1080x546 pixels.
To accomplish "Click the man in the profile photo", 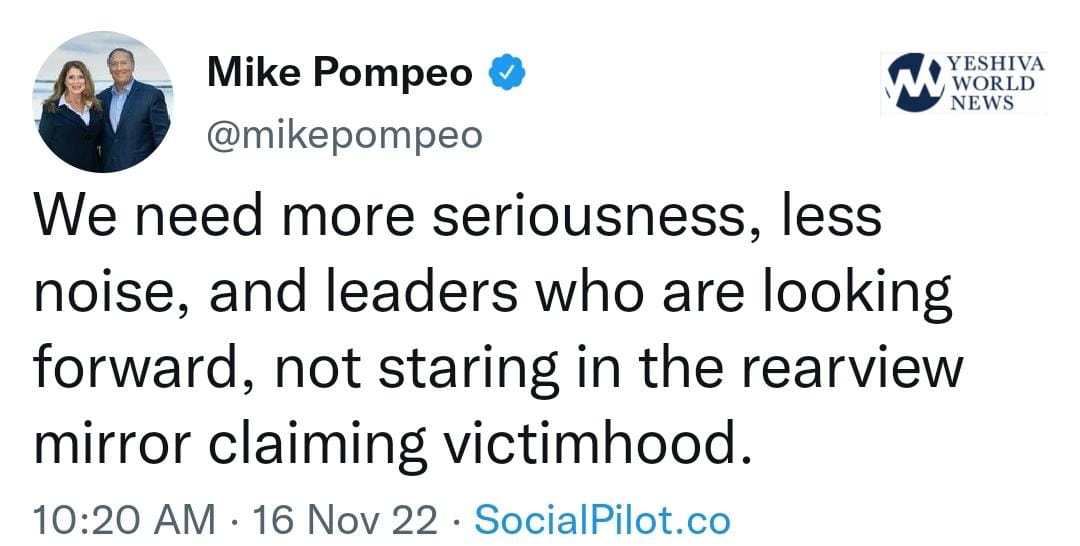I will click(128, 110).
